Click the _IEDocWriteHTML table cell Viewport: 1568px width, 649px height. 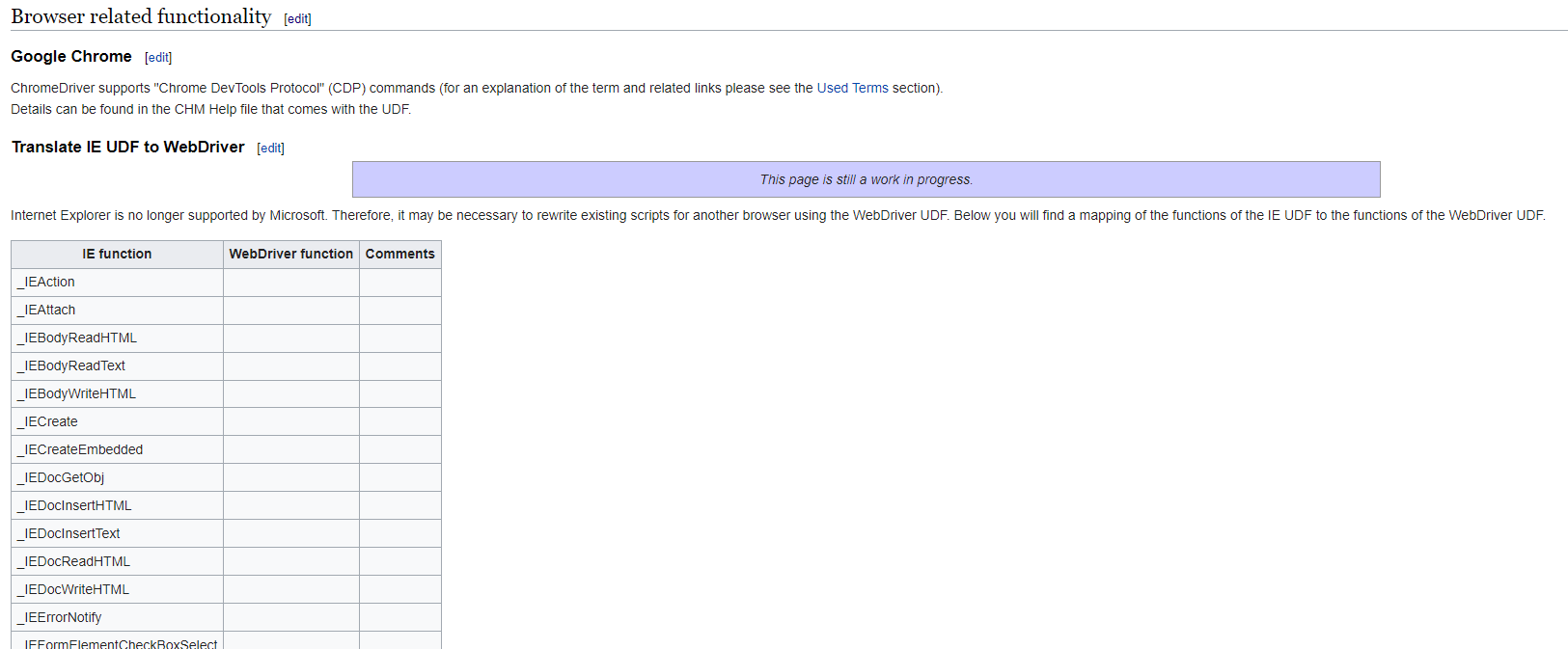(x=117, y=590)
